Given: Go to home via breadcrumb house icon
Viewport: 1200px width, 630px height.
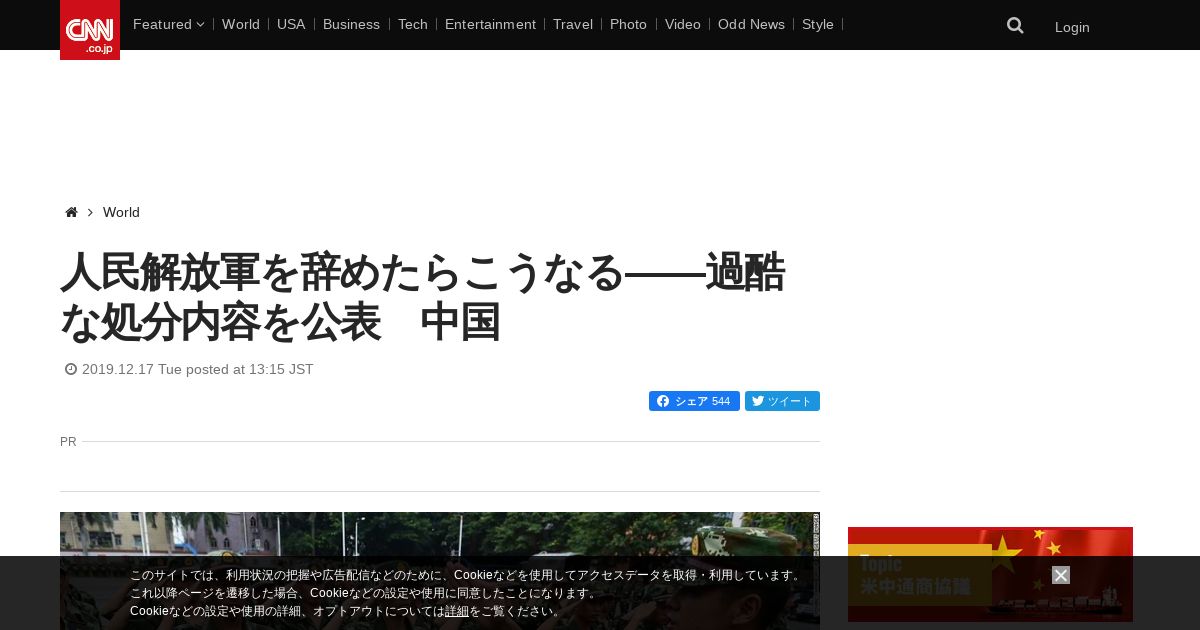Looking at the screenshot, I should click(x=71, y=212).
